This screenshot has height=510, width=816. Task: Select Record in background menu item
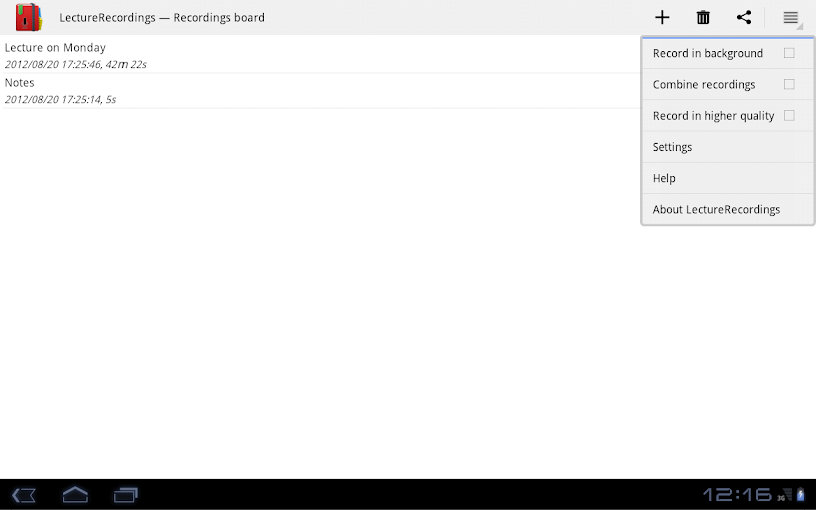[728, 53]
